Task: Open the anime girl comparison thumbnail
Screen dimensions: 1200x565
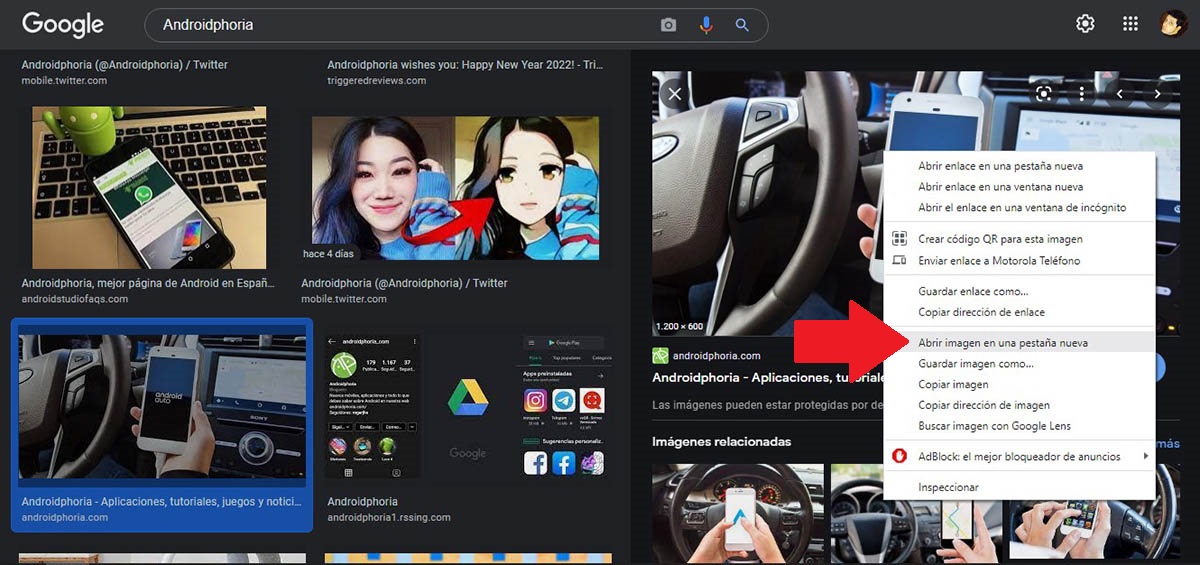Action: point(456,187)
